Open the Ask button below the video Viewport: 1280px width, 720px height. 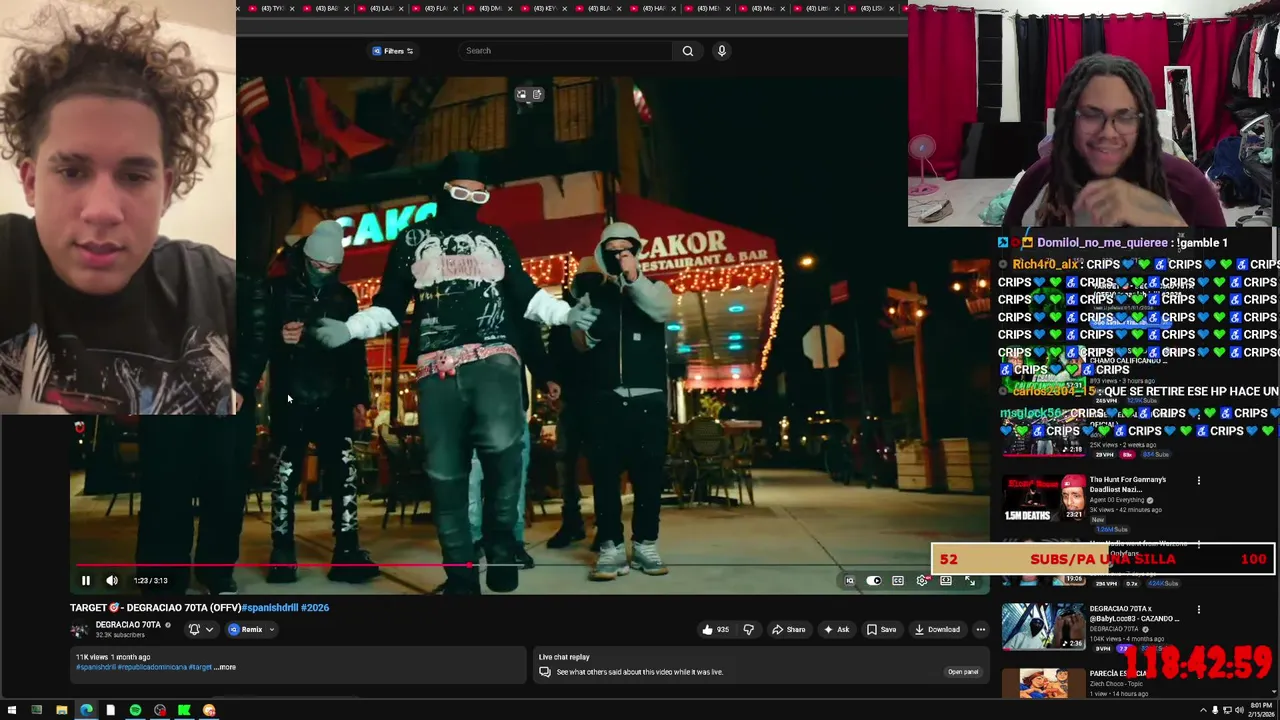(x=836, y=629)
